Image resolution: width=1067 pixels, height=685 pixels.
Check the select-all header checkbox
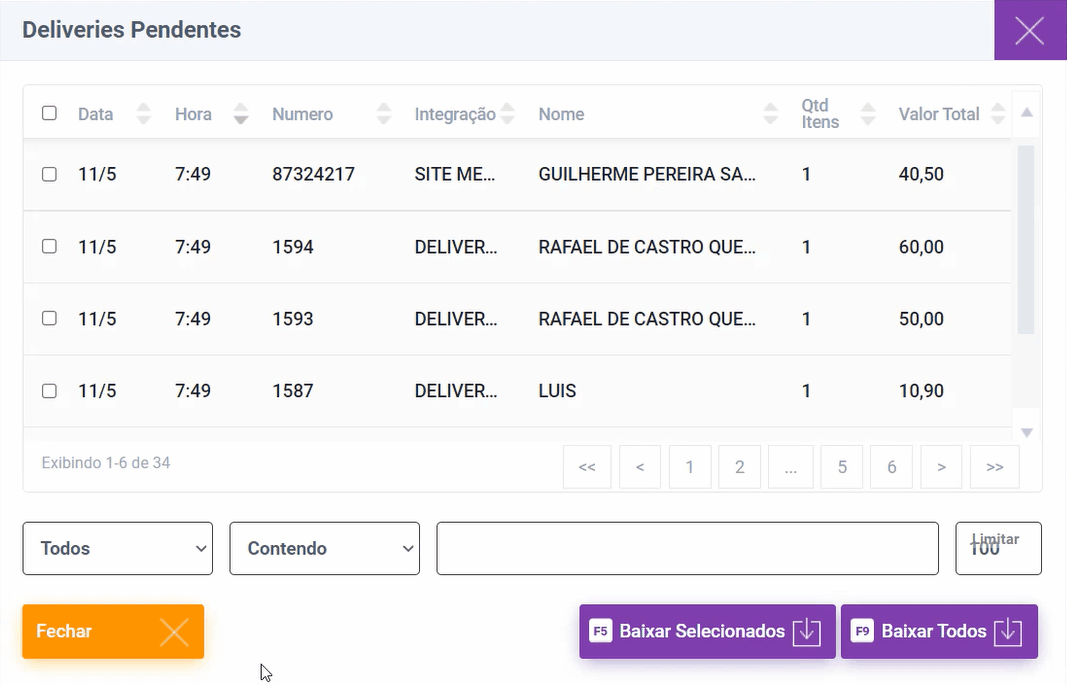point(49,113)
